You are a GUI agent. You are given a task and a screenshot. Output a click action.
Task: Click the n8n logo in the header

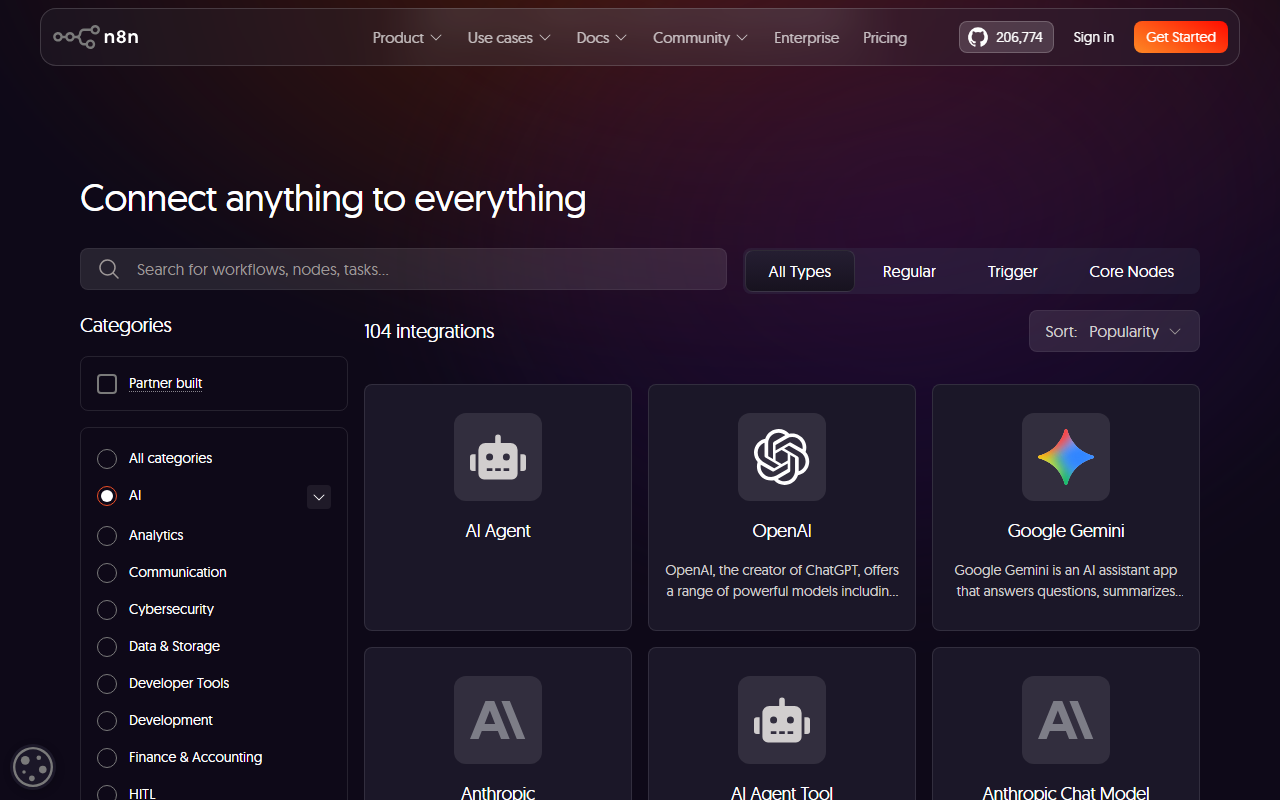(x=96, y=37)
